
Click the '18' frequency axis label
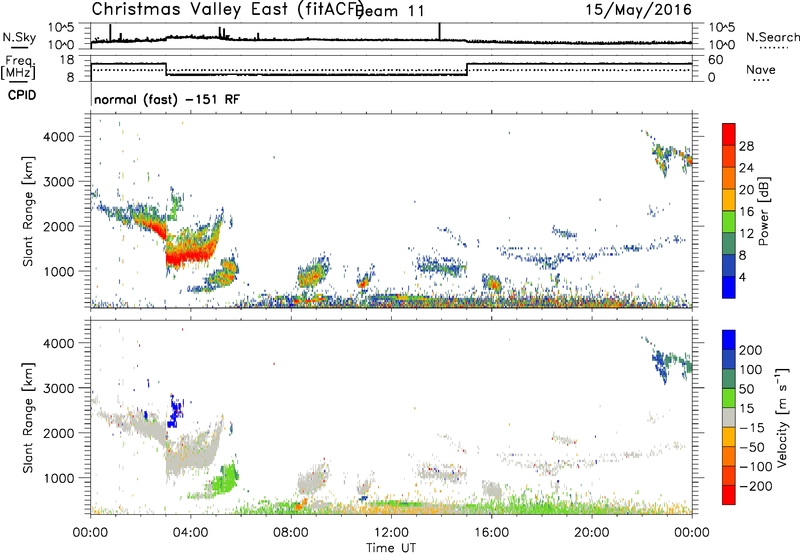[66, 60]
